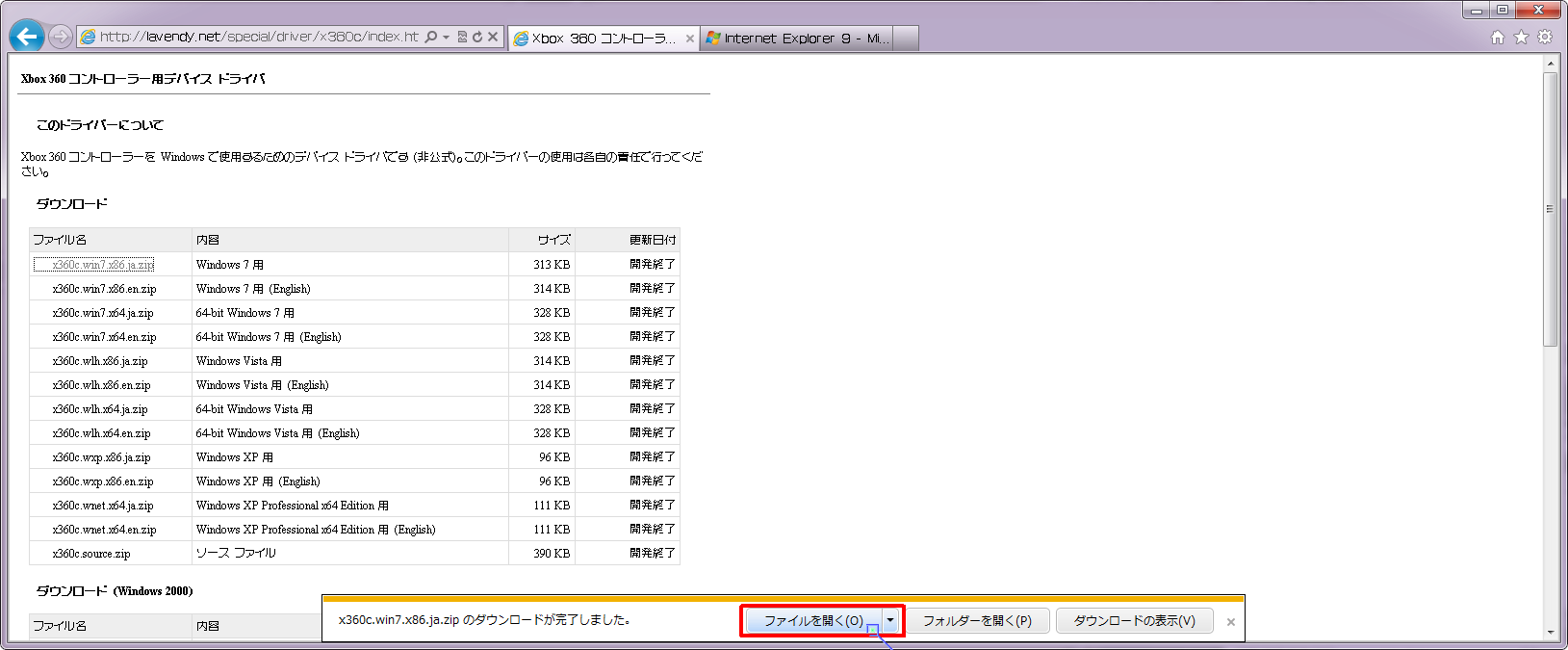
Task: Click the フォルダーを開く(P) button
Action: tap(977, 621)
